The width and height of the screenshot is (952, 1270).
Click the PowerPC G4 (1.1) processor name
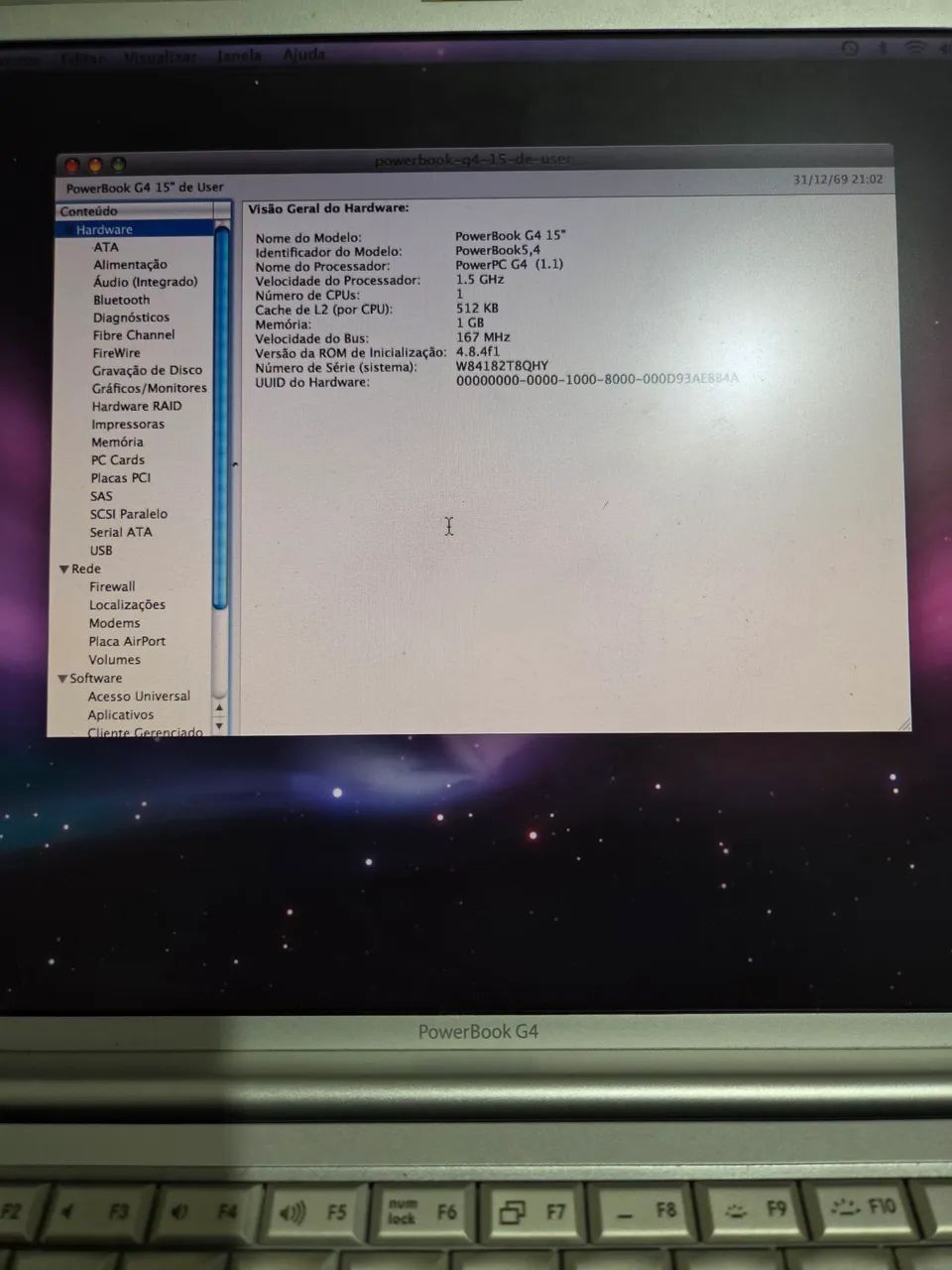[x=509, y=265]
